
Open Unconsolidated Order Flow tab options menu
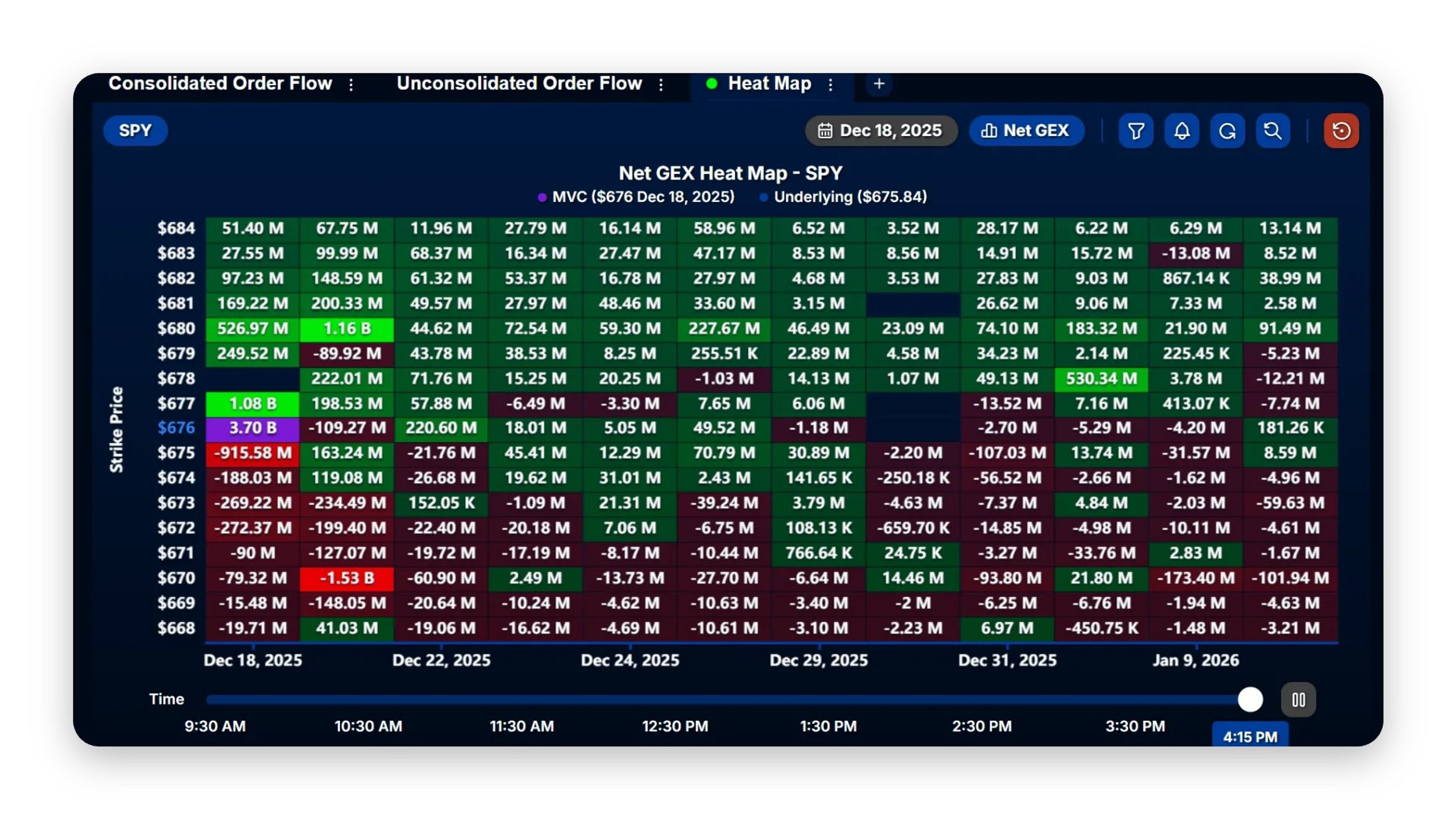click(x=661, y=84)
